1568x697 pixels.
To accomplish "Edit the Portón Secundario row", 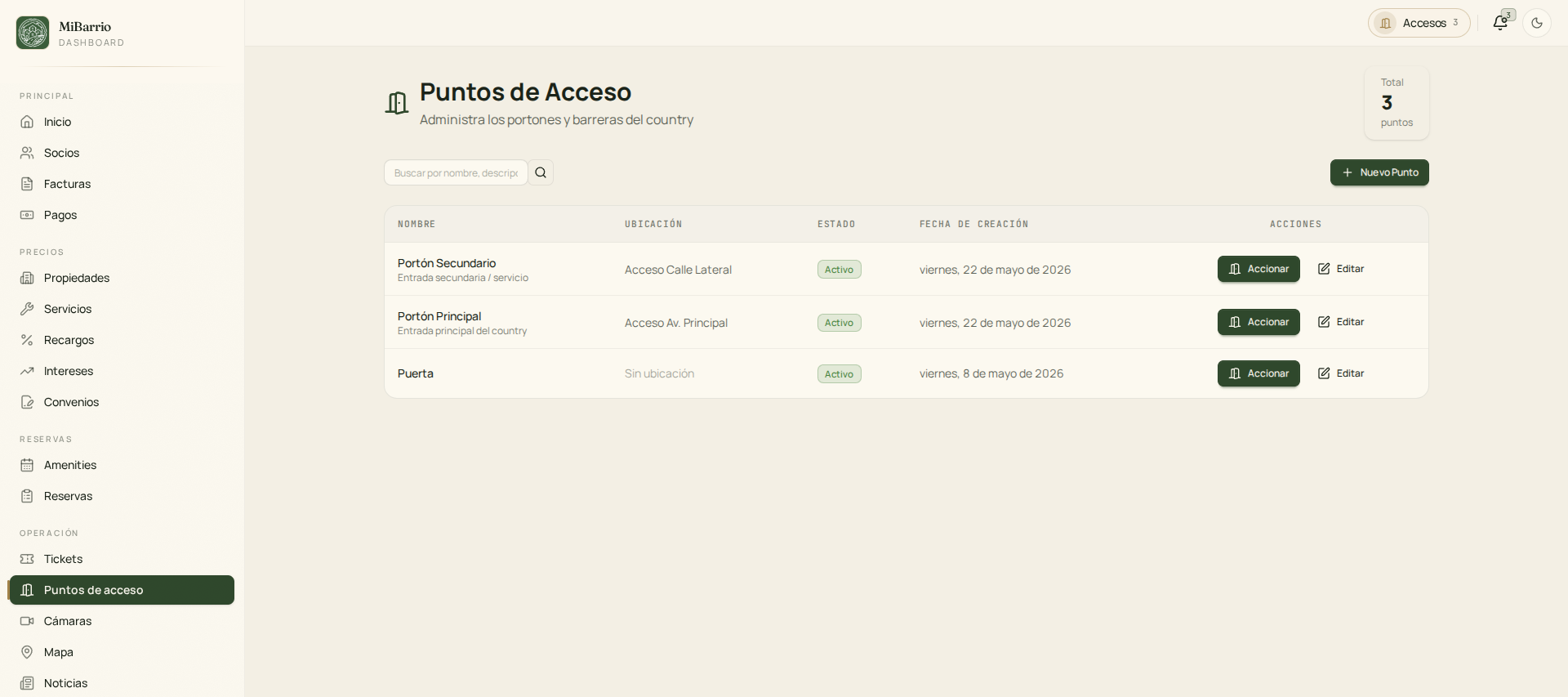I will (1341, 269).
